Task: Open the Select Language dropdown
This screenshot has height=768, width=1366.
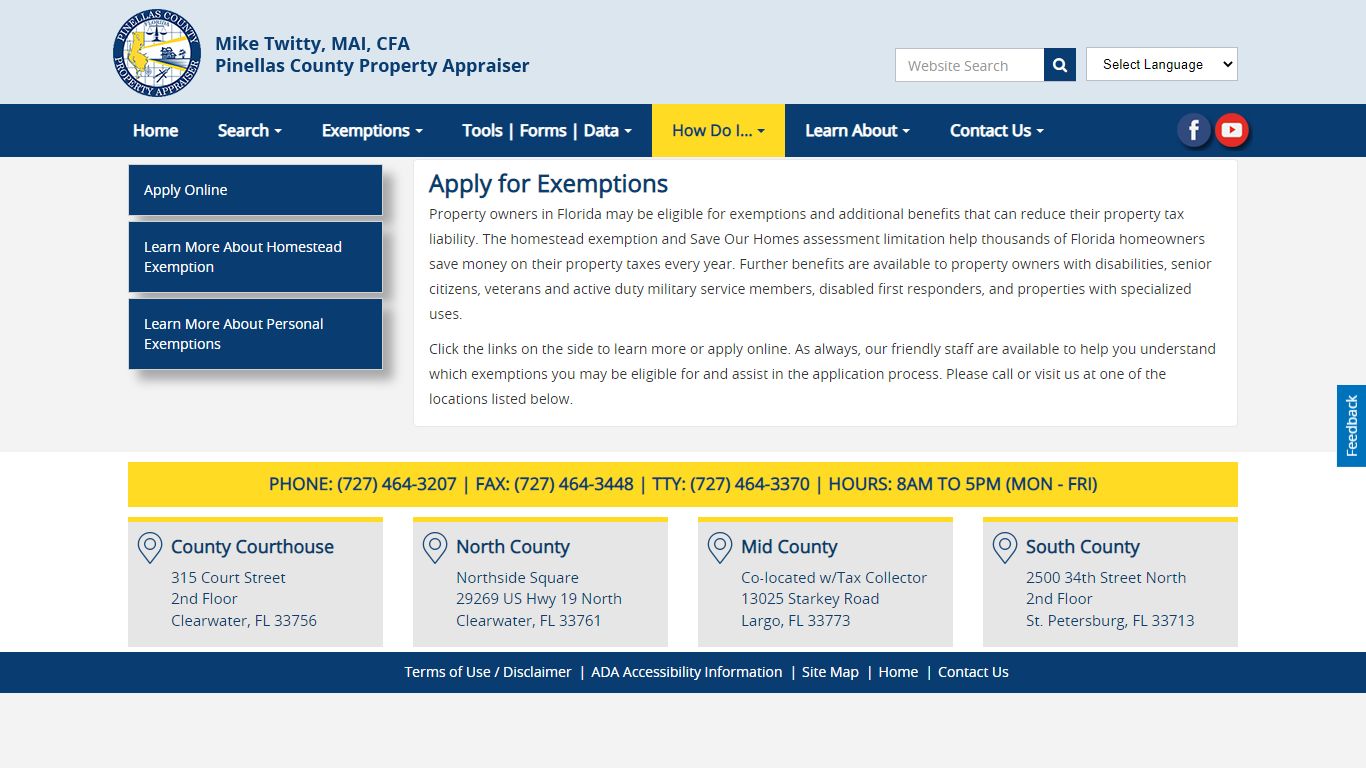Action: tap(1162, 64)
